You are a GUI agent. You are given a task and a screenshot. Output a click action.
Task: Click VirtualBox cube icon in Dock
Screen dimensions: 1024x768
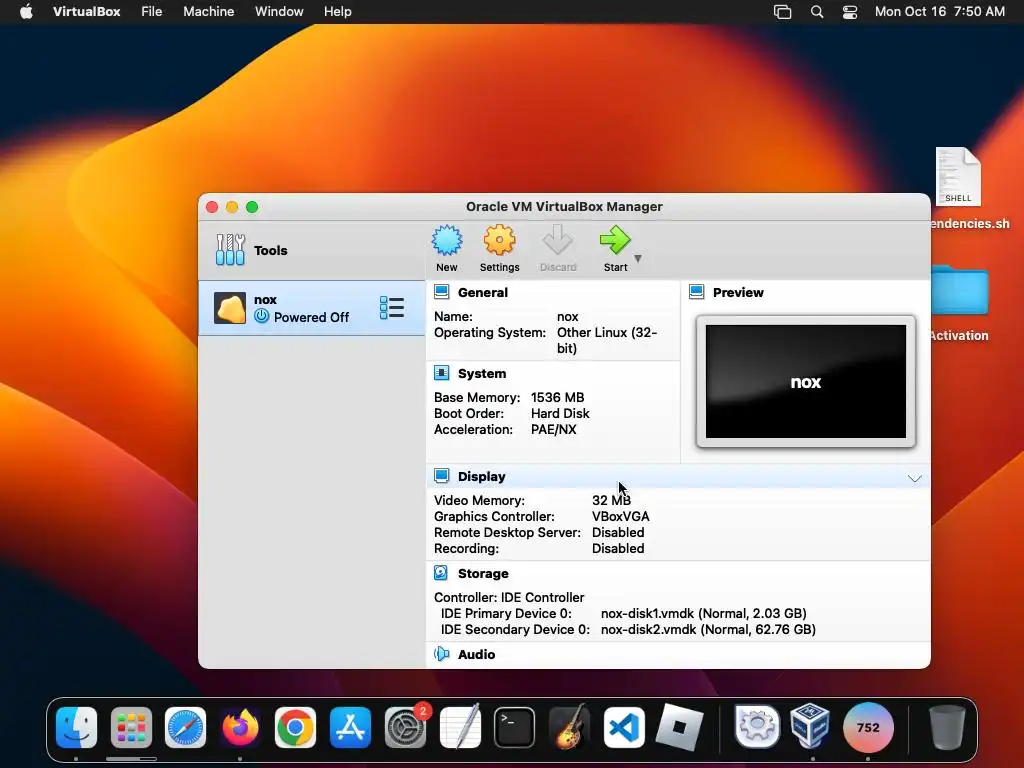[x=810, y=726]
